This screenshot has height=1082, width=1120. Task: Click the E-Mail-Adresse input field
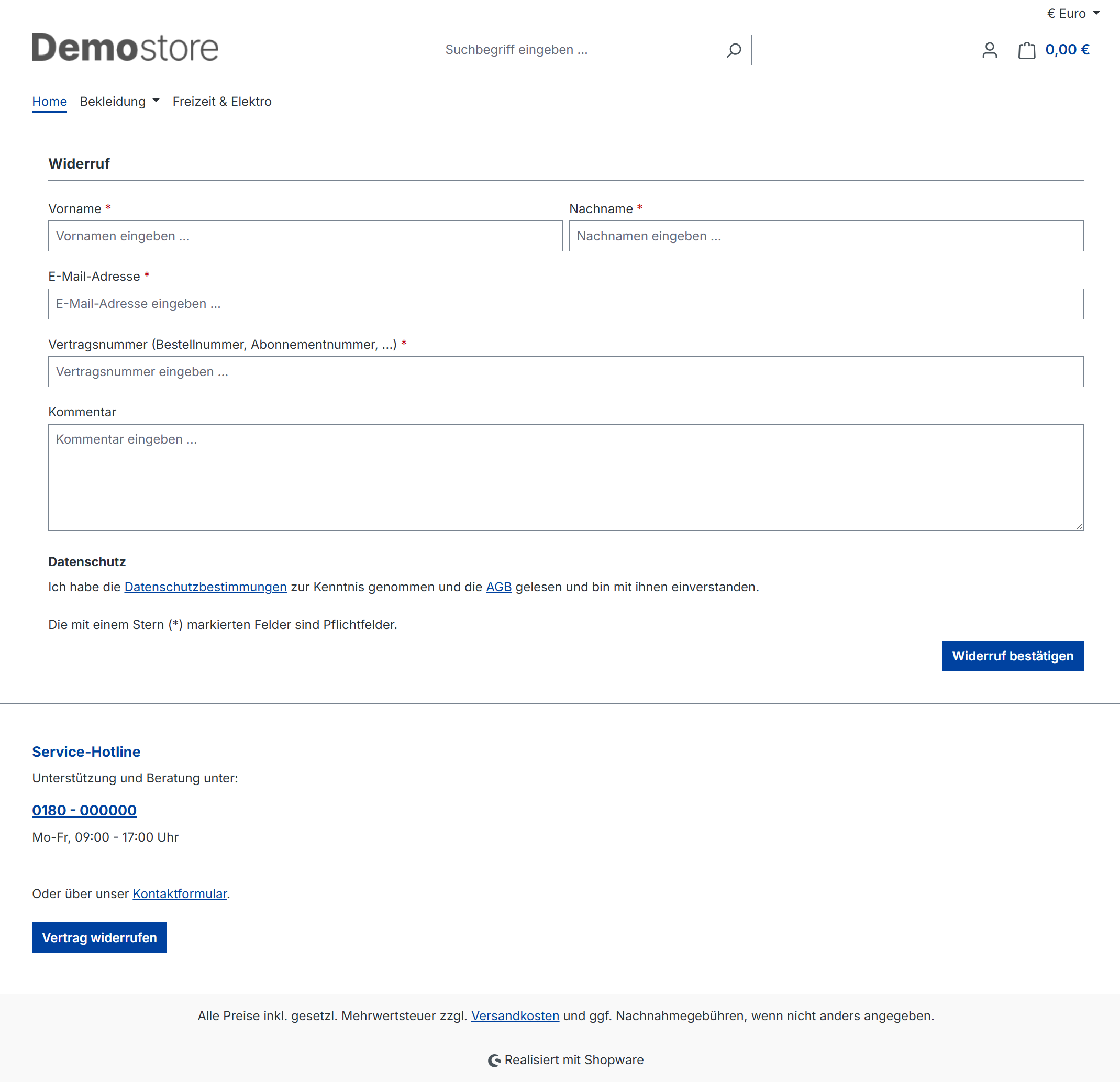(565, 304)
